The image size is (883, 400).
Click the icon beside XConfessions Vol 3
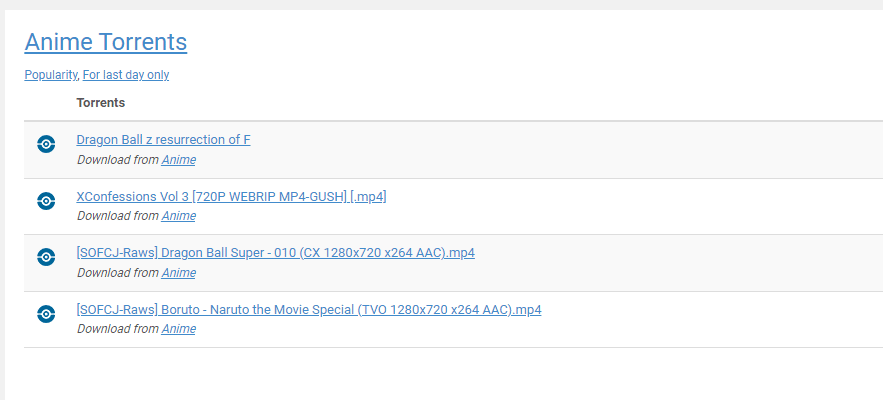click(46, 201)
